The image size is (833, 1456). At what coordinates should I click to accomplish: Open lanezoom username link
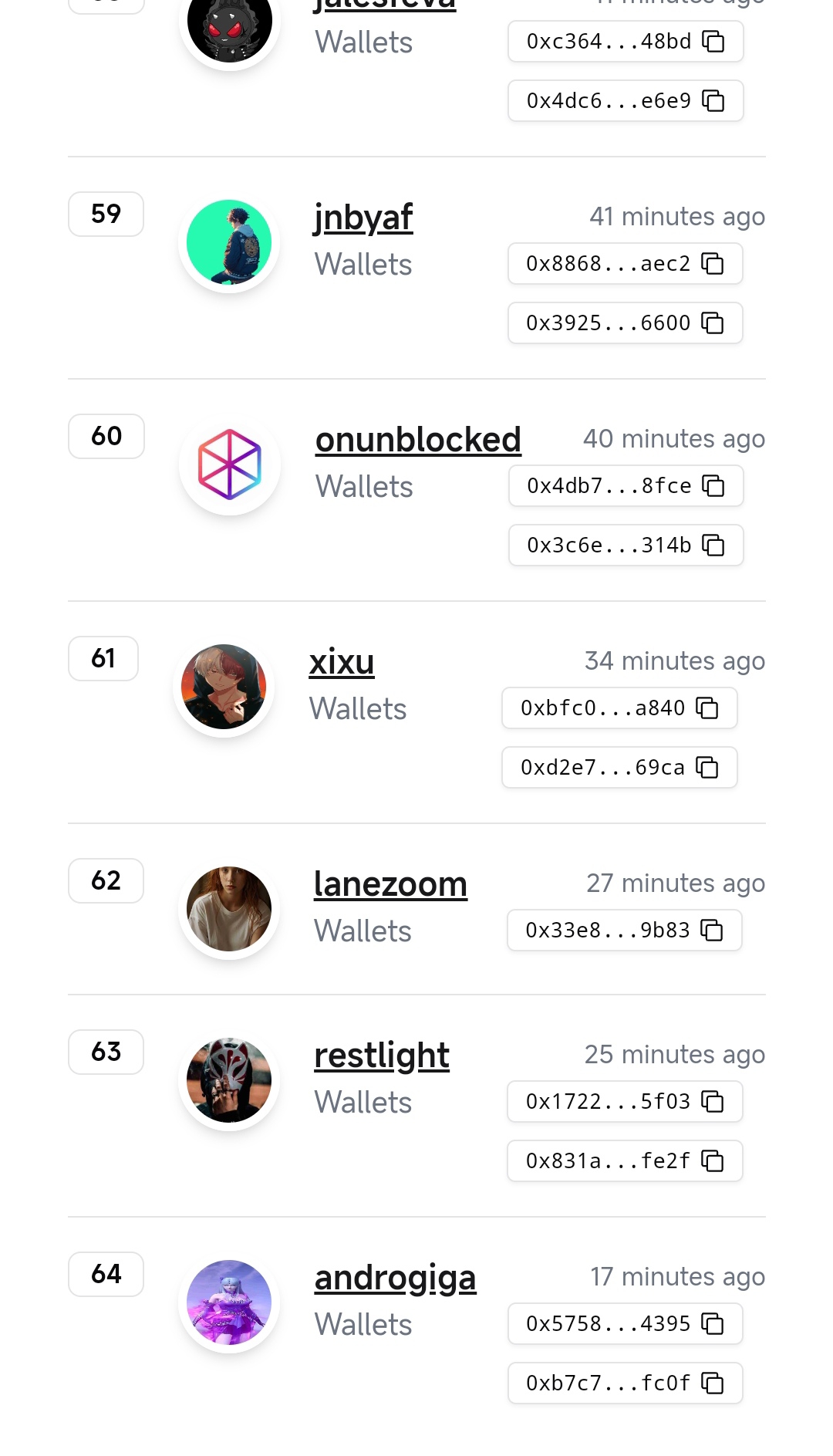point(390,884)
